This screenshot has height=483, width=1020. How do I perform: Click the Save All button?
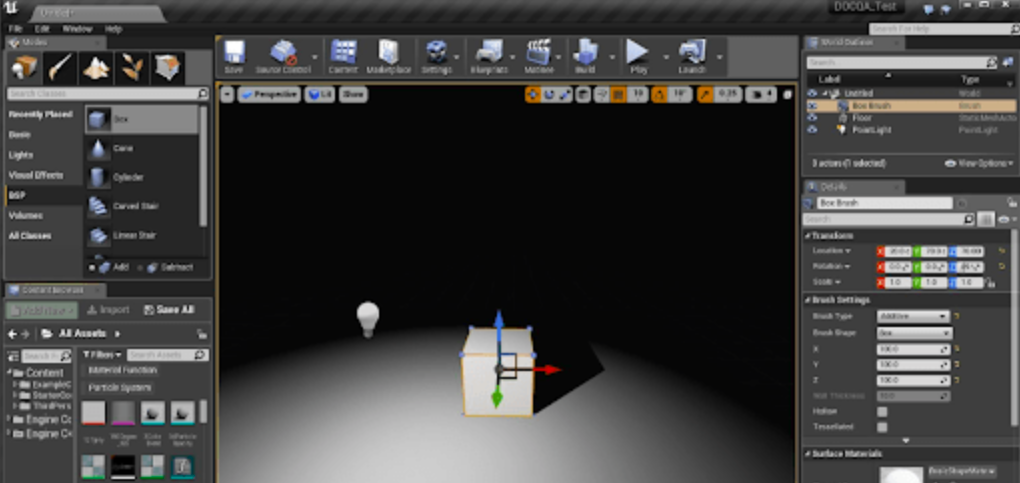168,310
